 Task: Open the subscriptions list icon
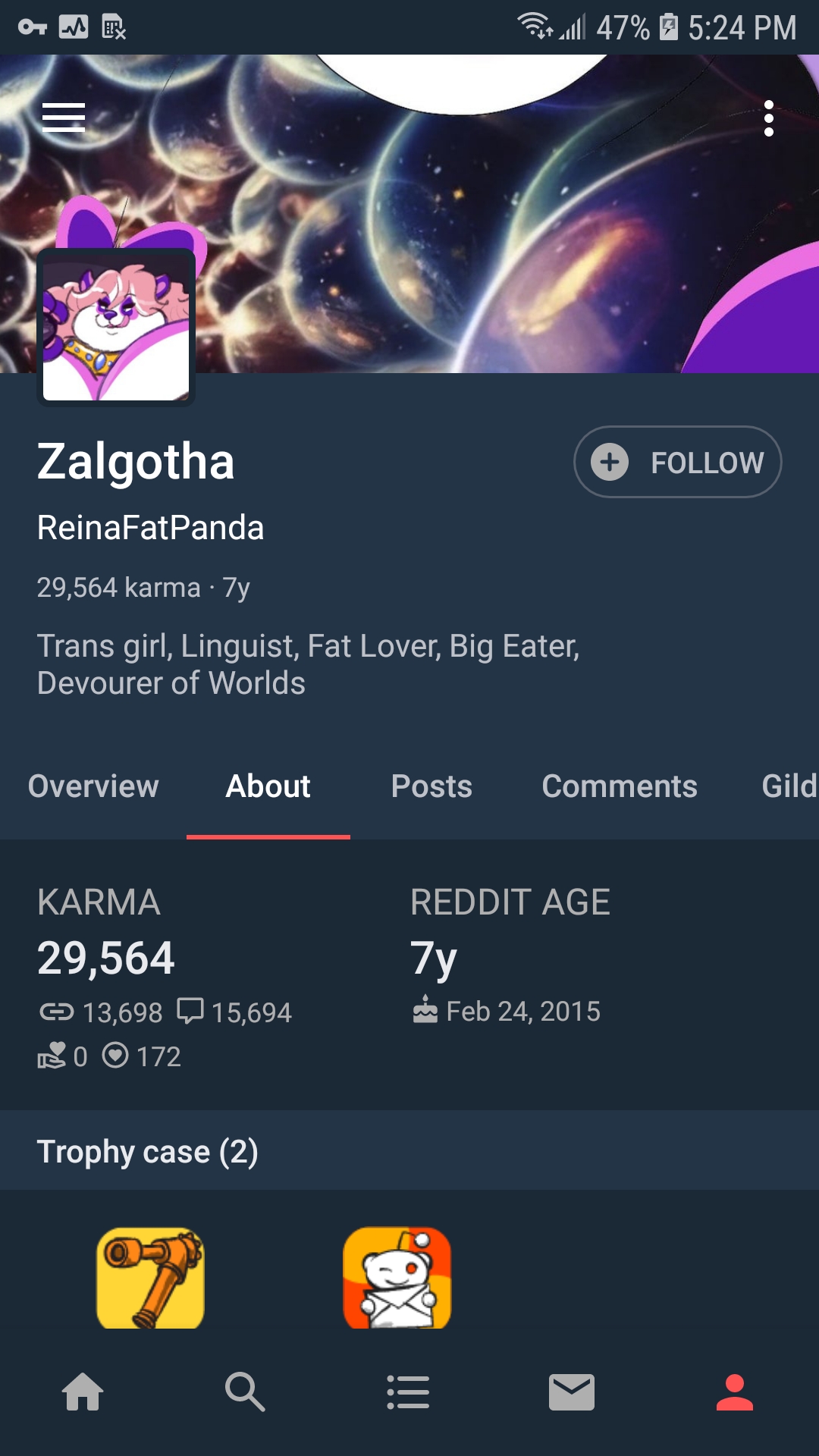pyautogui.click(x=409, y=1392)
